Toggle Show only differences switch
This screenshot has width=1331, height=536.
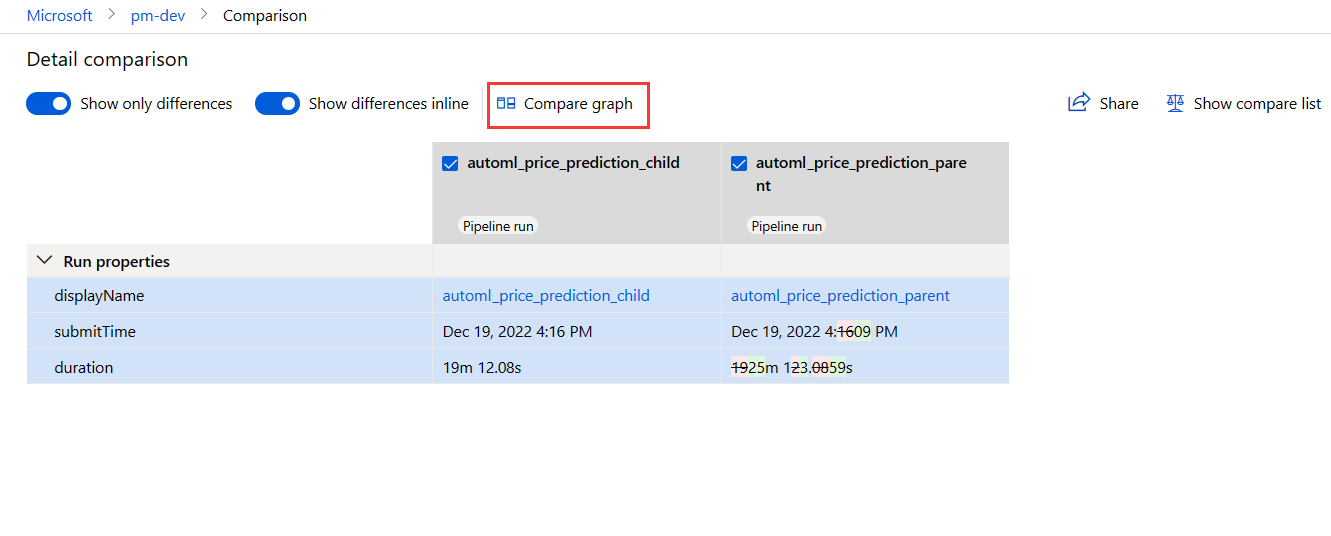(49, 104)
